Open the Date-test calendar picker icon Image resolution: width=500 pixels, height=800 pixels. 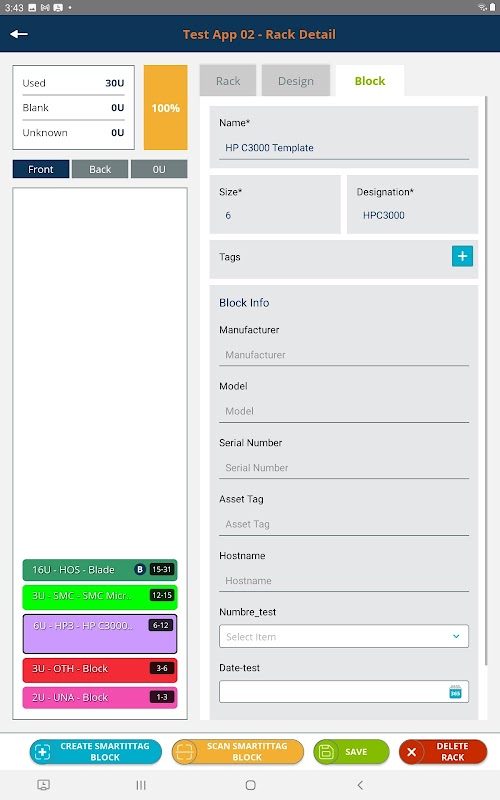[x=455, y=692]
